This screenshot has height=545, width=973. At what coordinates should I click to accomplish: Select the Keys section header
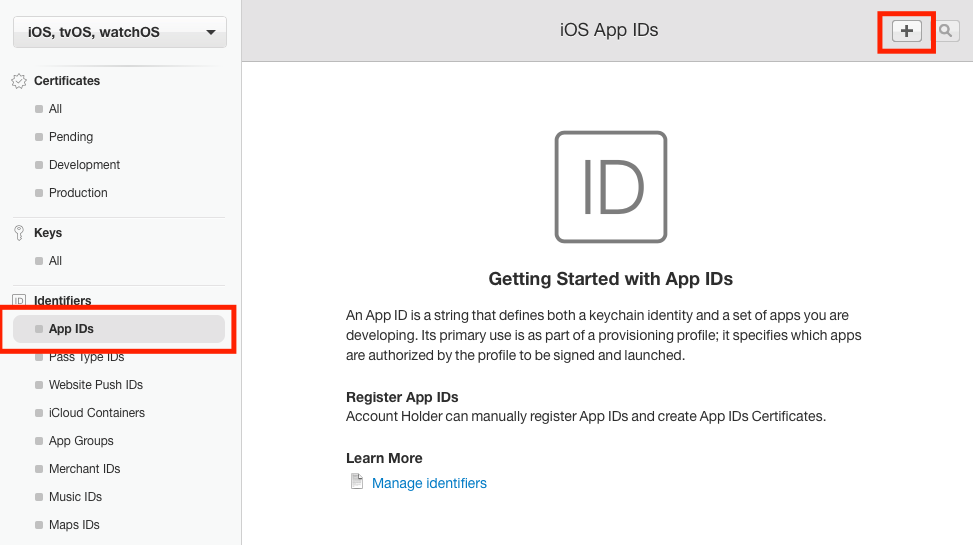click(x=48, y=233)
